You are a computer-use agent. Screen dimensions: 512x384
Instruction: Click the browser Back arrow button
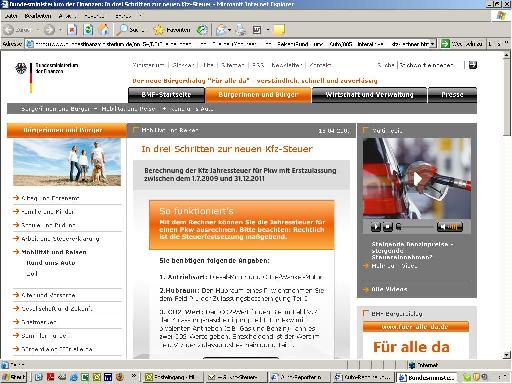tap(17, 30)
